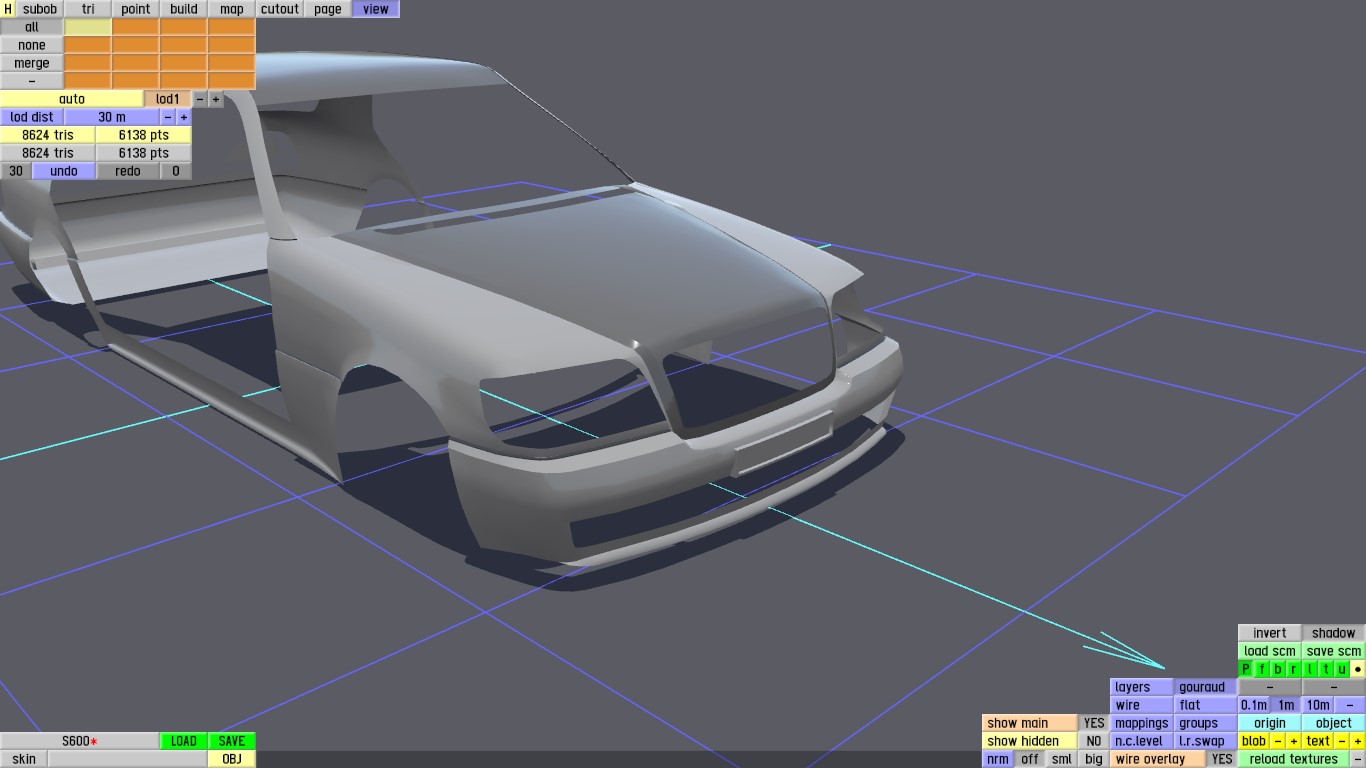1366x768 pixels.
Task: Click the load scm button
Action: coord(1270,651)
